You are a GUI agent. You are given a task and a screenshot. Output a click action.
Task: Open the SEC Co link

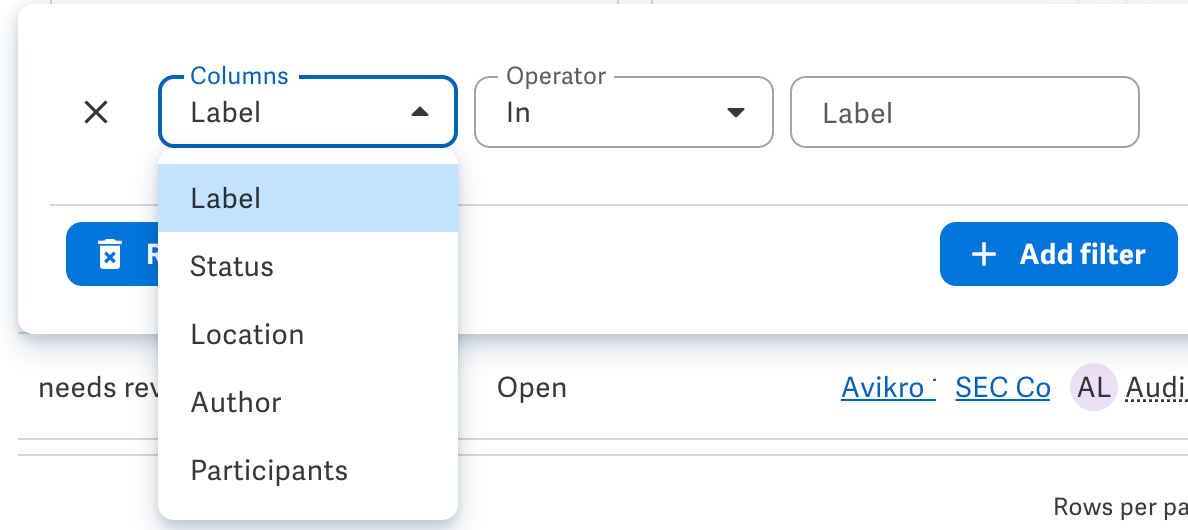(1002, 388)
